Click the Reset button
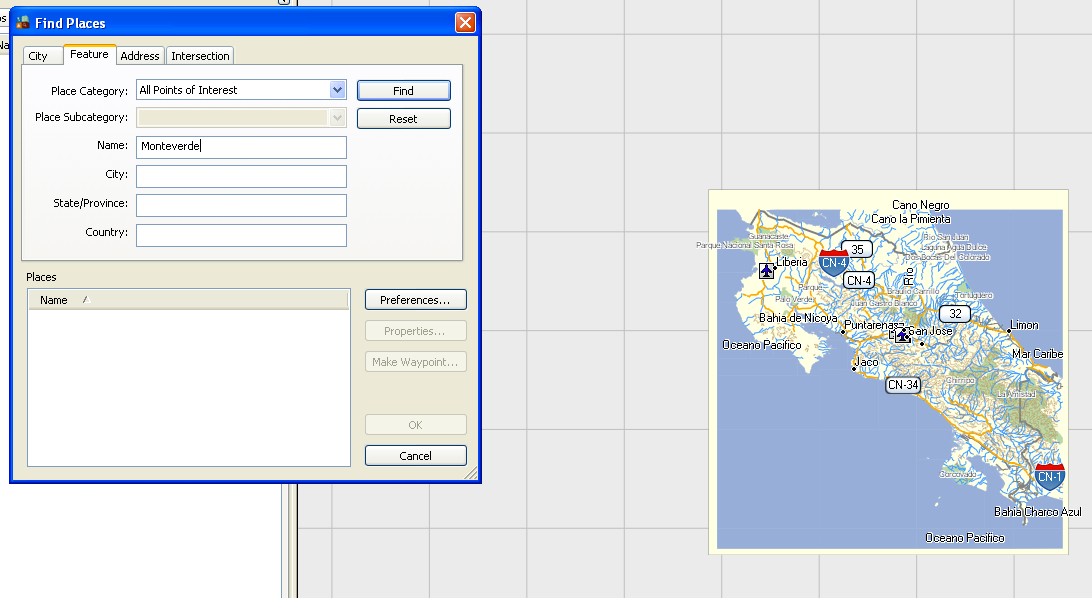 coord(403,118)
